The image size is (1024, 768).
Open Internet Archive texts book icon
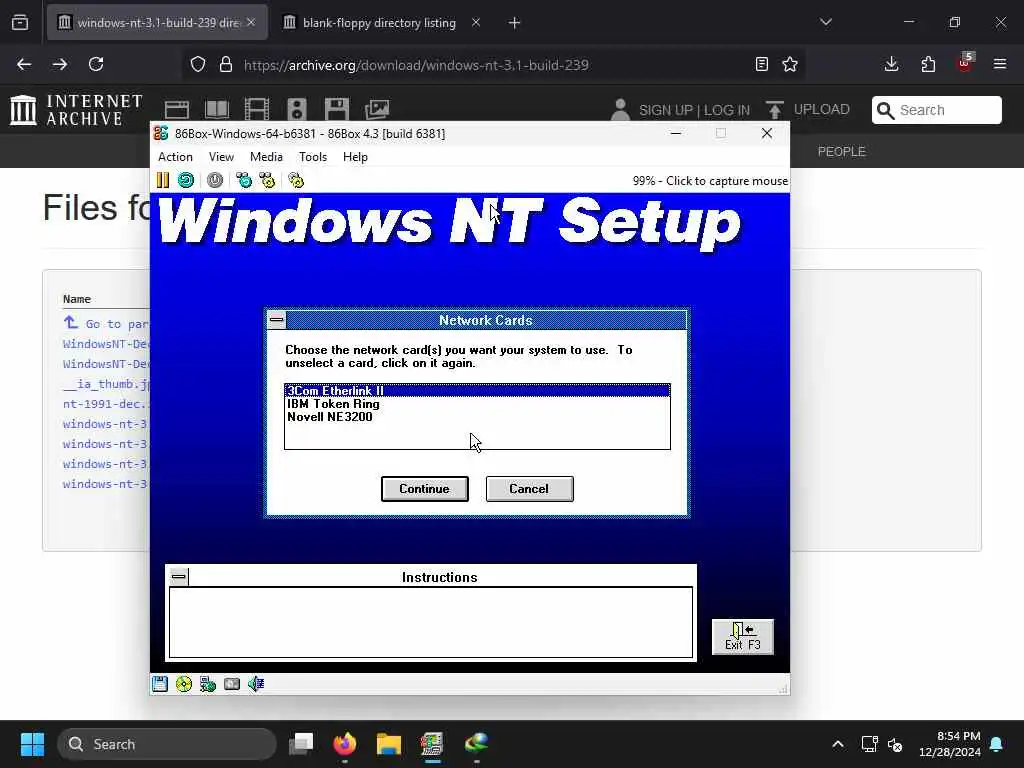[x=217, y=109]
